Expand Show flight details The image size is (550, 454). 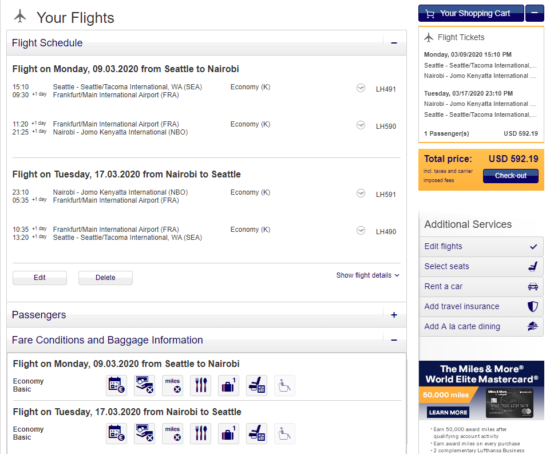coord(368,275)
